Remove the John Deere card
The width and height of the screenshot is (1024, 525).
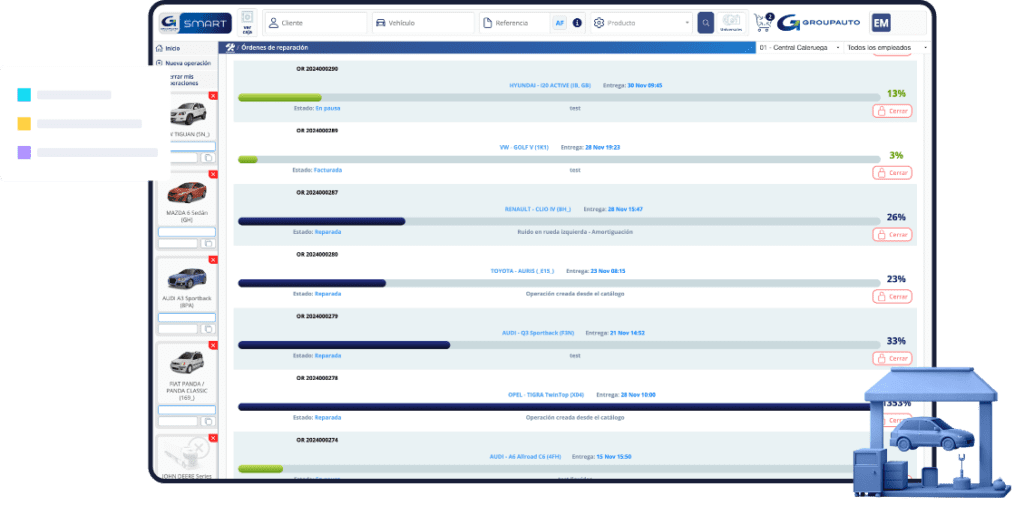pos(213,438)
